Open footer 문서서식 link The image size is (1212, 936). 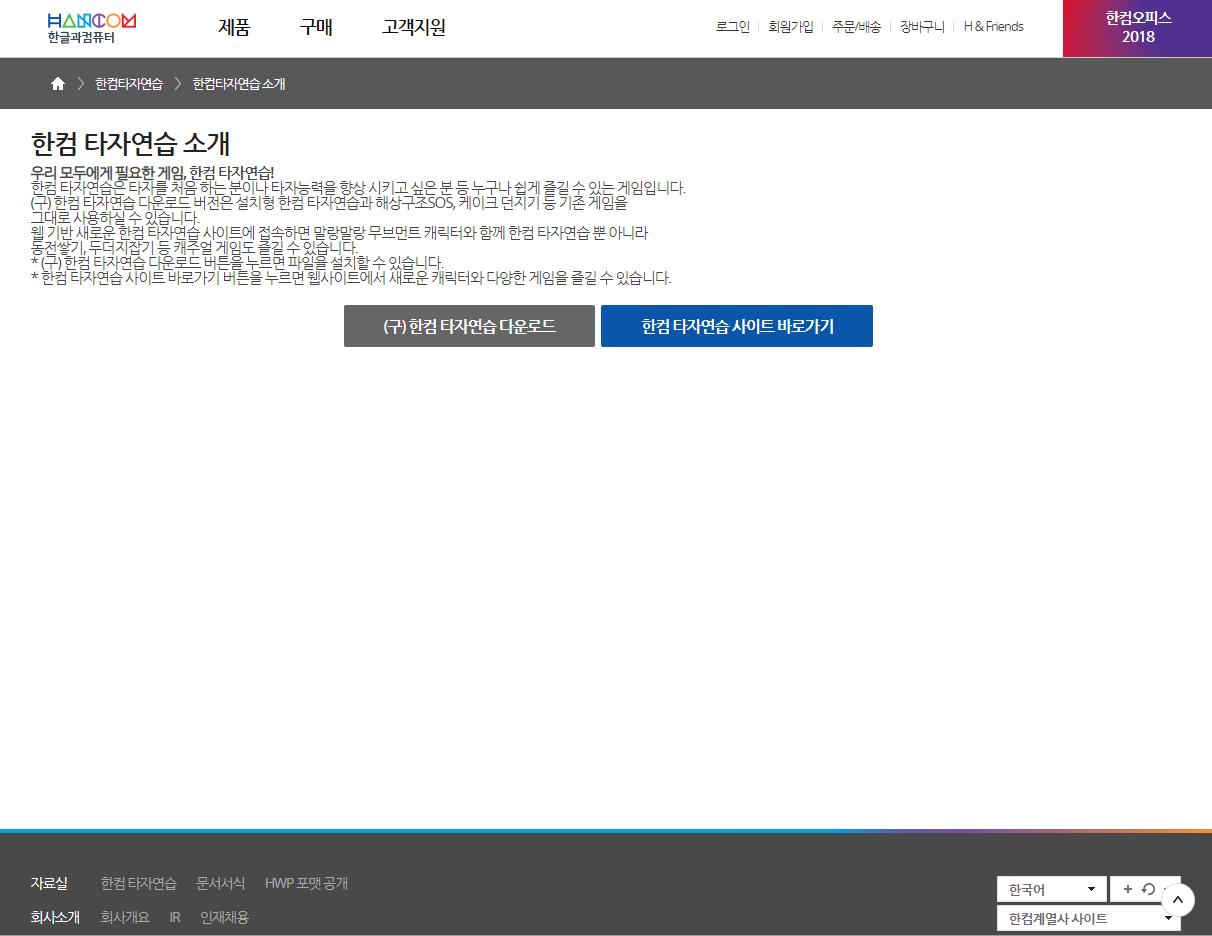pyautogui.click(x=221, y=883)
